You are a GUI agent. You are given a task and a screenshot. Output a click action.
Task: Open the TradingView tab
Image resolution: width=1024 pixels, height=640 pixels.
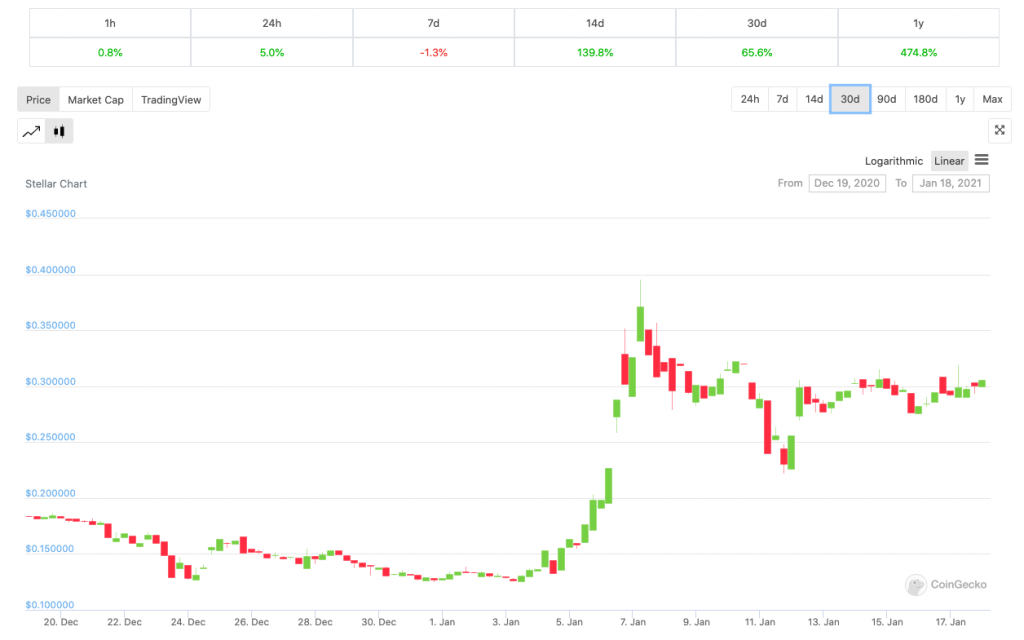coord(169,99)
